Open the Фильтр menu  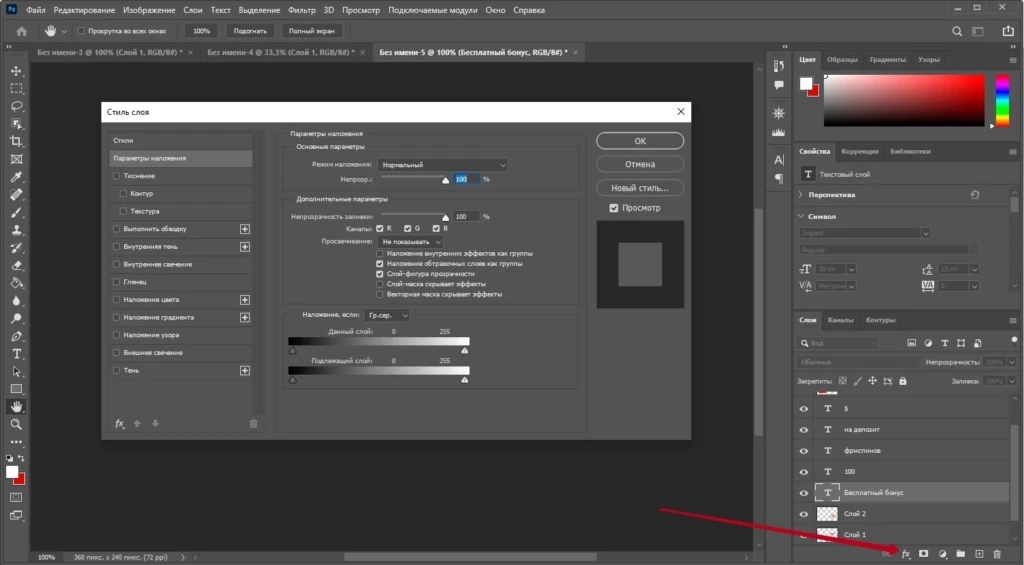click(x=302, y=10)
